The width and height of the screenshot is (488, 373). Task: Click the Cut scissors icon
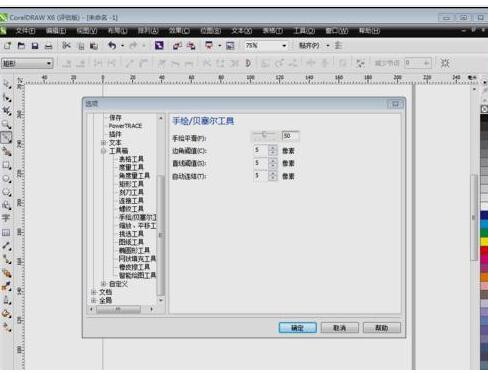[66, 45]
